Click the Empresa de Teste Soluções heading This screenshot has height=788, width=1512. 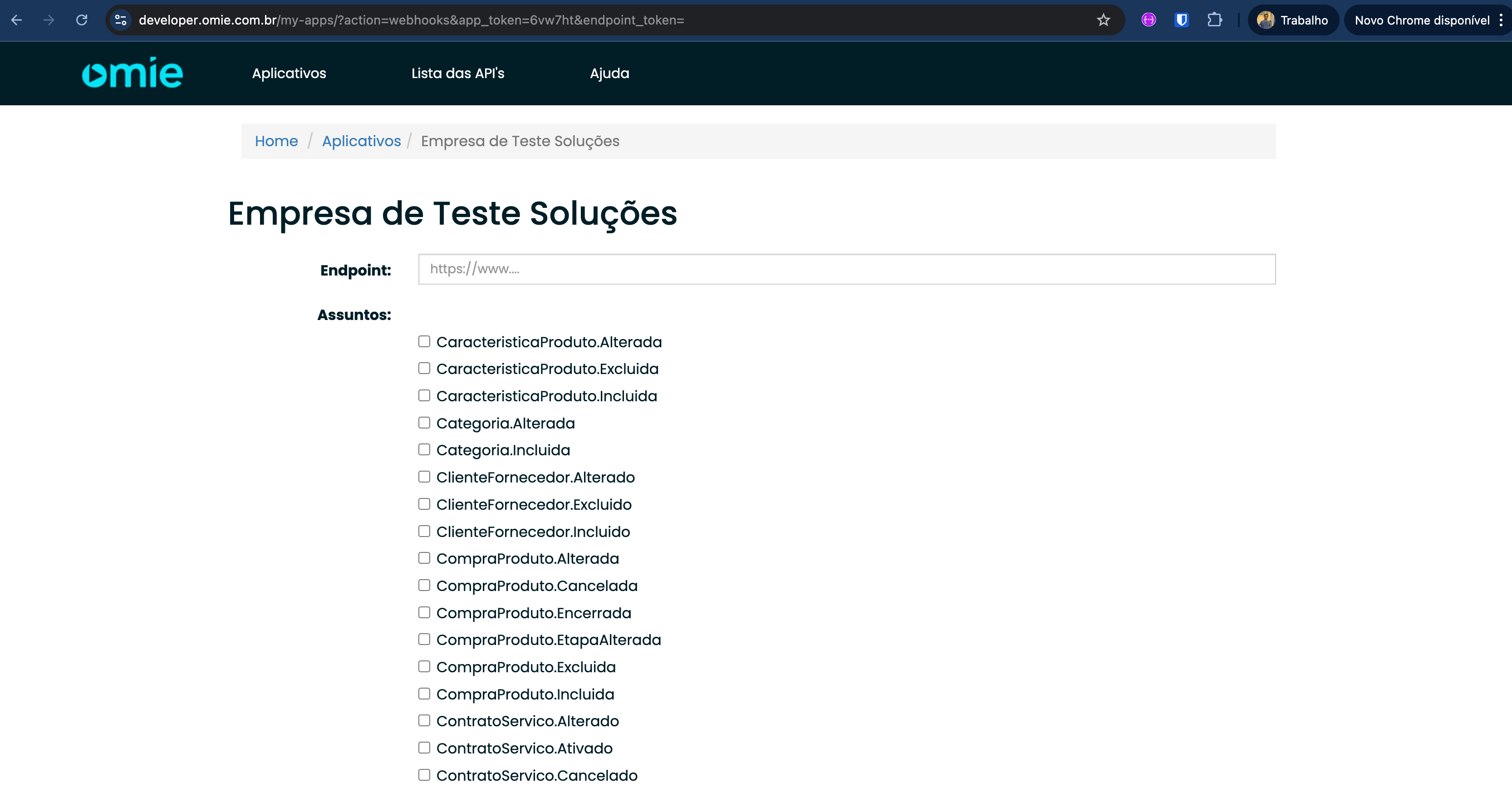[x=452, y=213]
